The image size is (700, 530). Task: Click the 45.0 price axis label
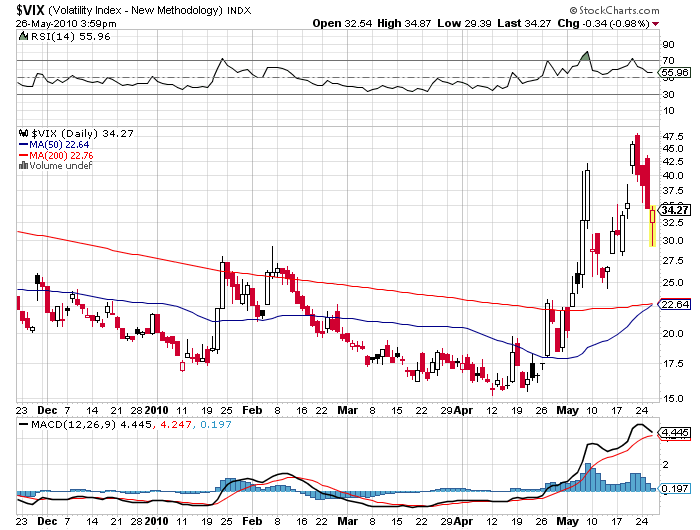673,149
